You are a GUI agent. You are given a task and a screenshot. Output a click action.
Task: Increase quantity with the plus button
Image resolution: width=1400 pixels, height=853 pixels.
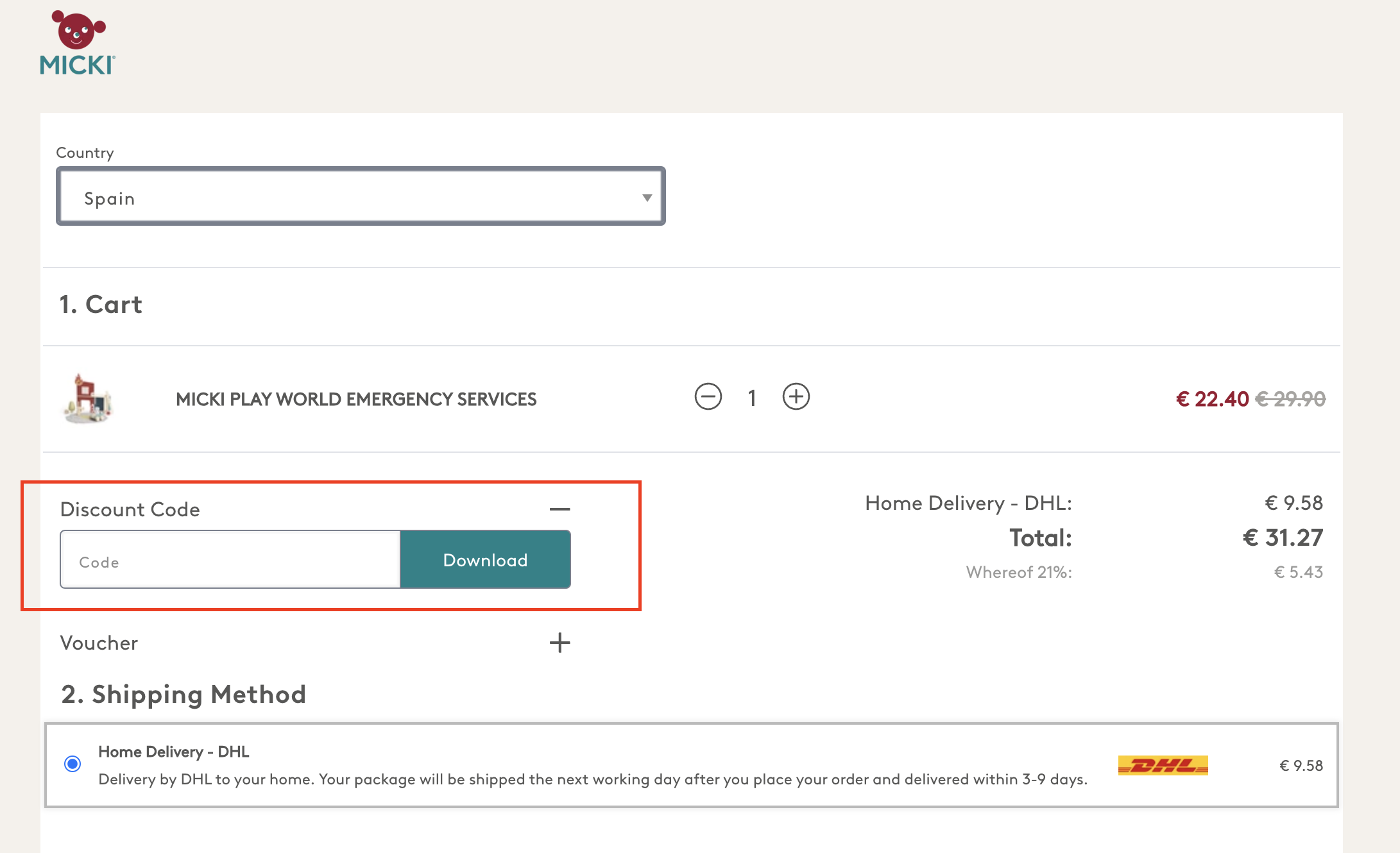796,397
